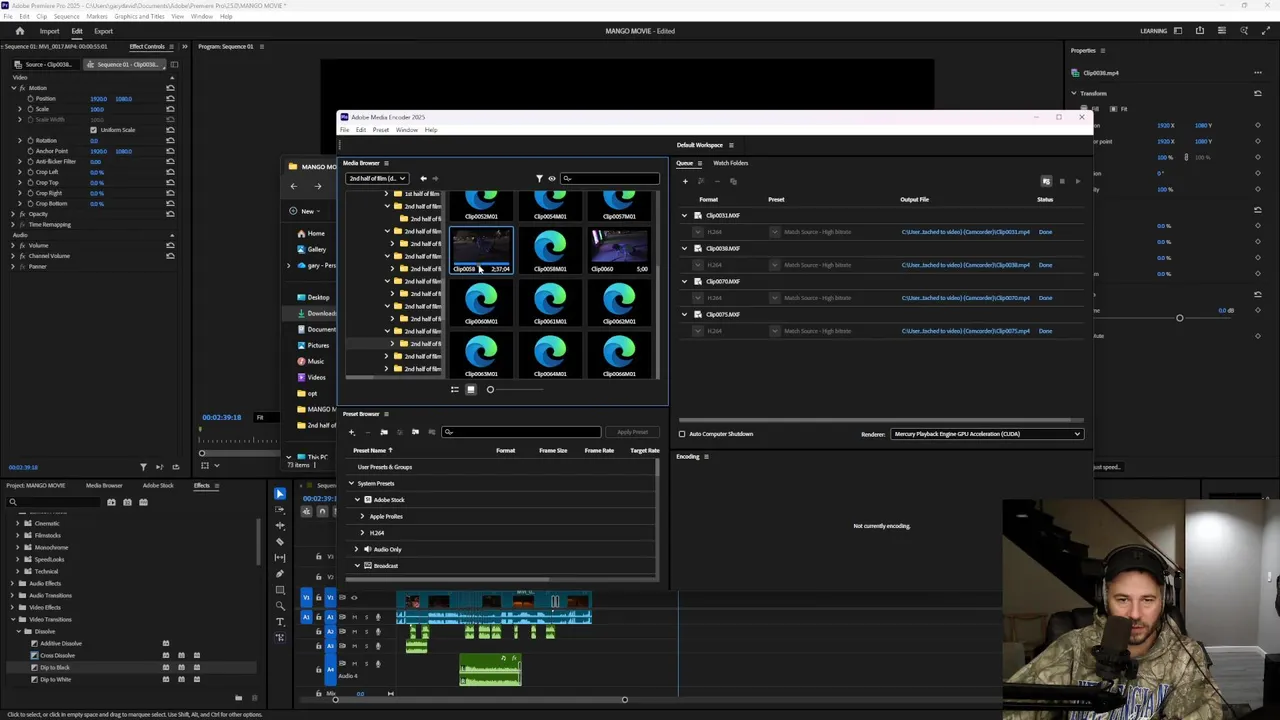1280x720 pixels.
Task: Click Create New Preset Group folder icon
Action: (384, 432)
